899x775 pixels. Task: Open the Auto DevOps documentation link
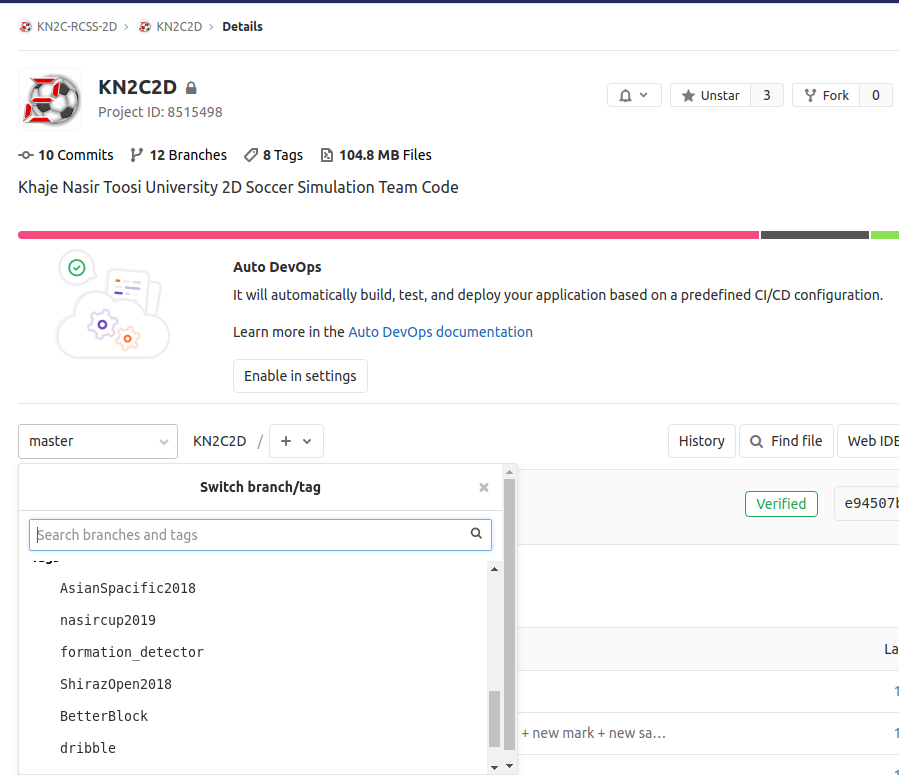tap(440, 332)
